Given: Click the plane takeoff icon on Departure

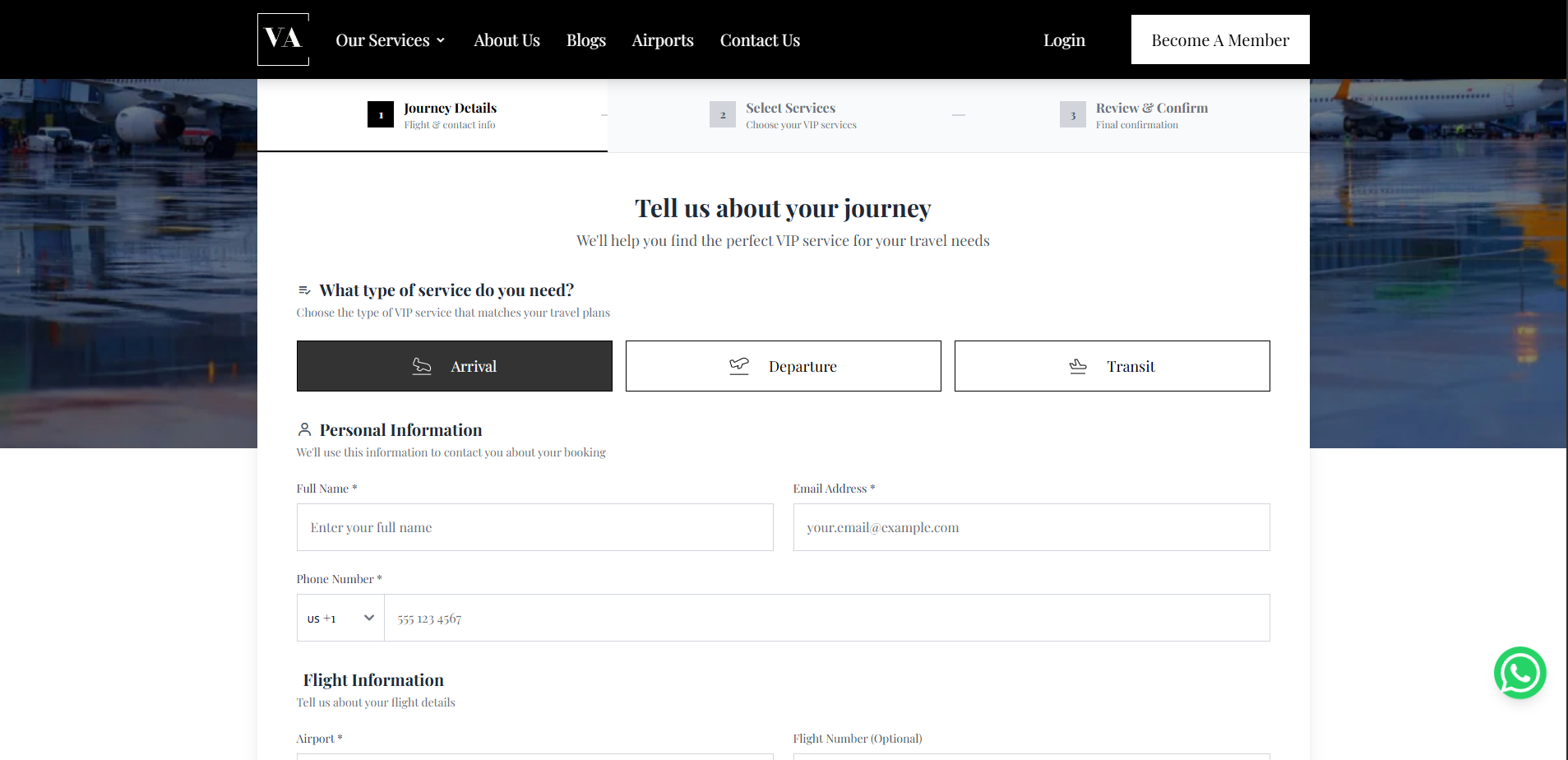Looking at the screenshot, I should click(x=739, y=365).
